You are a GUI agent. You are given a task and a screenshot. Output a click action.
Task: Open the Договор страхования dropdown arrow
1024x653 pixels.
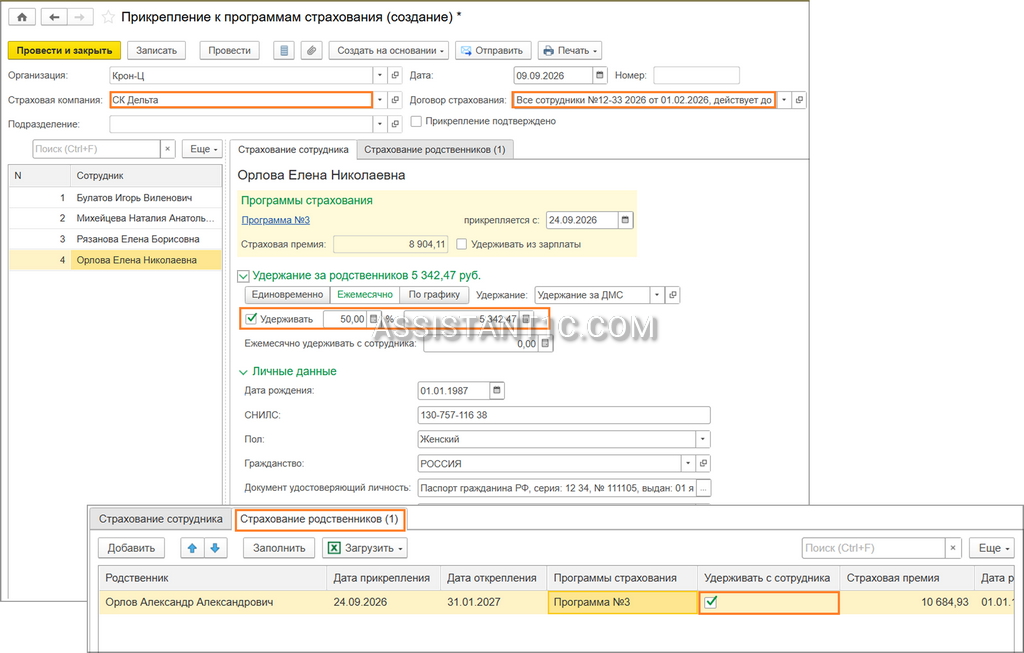(x=784, y=100)
